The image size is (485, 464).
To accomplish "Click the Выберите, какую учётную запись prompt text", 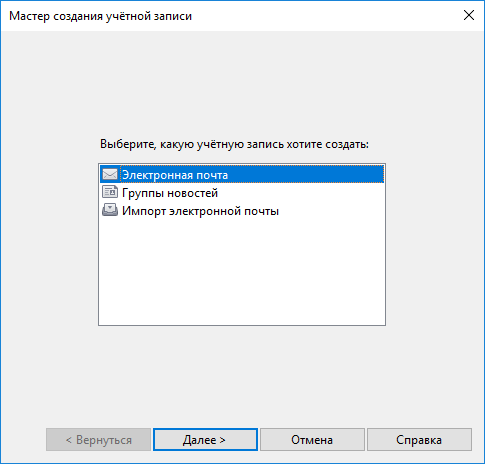I will (x=234, y=144).
